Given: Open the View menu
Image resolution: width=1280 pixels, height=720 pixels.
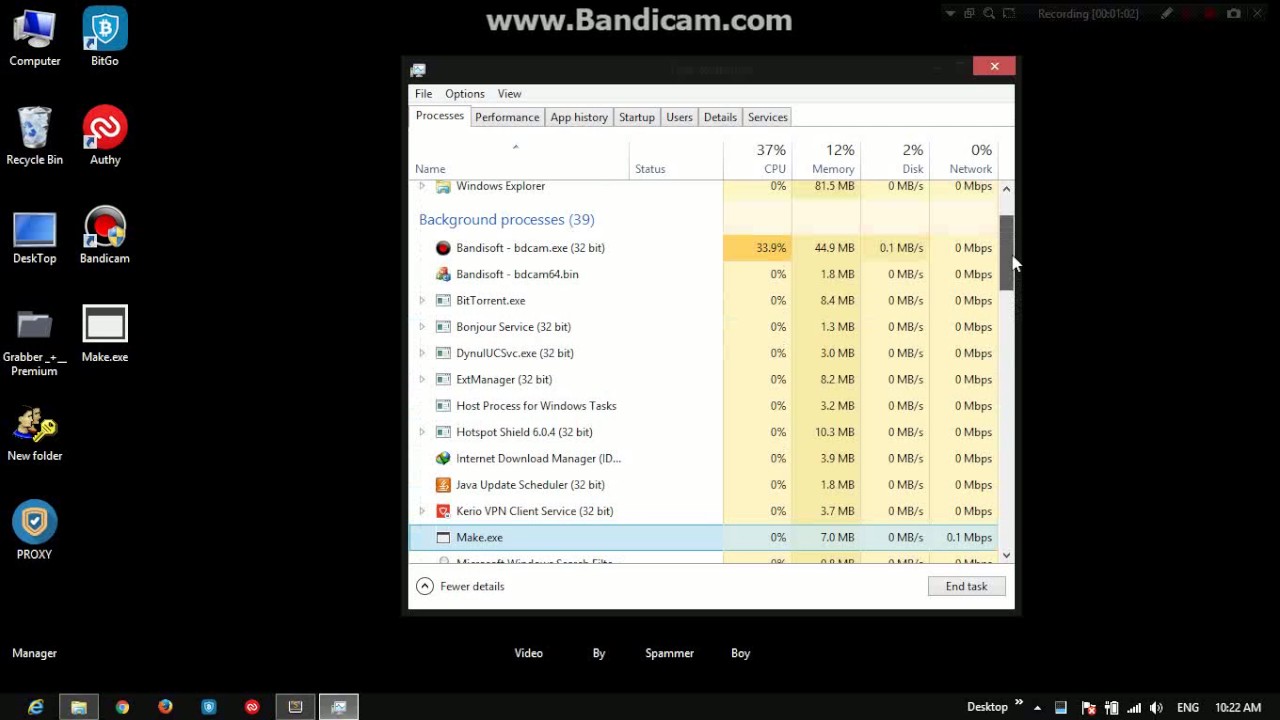Looking at the screenshot, I should (509, 94).
